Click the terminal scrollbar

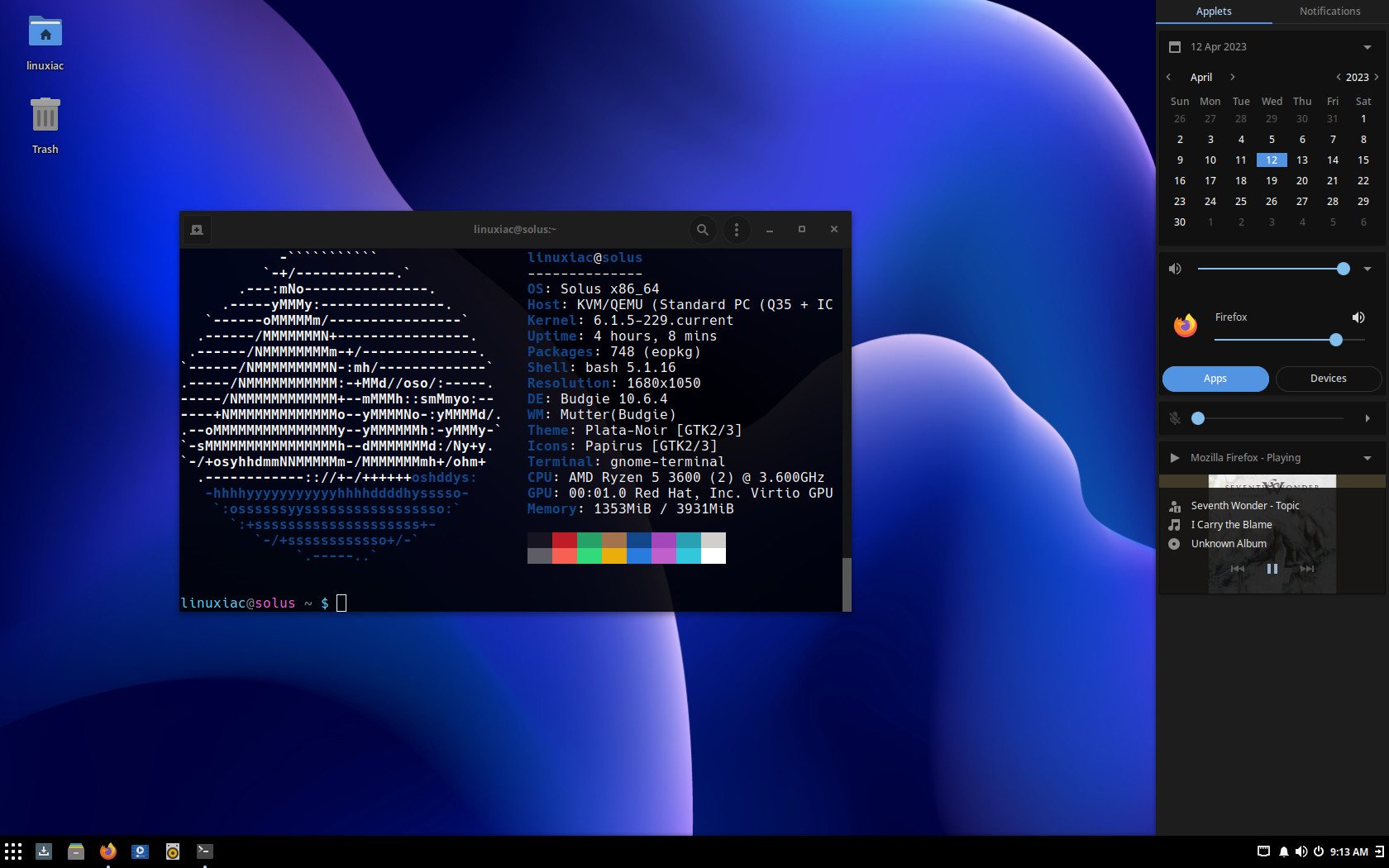tap(847, 584)
